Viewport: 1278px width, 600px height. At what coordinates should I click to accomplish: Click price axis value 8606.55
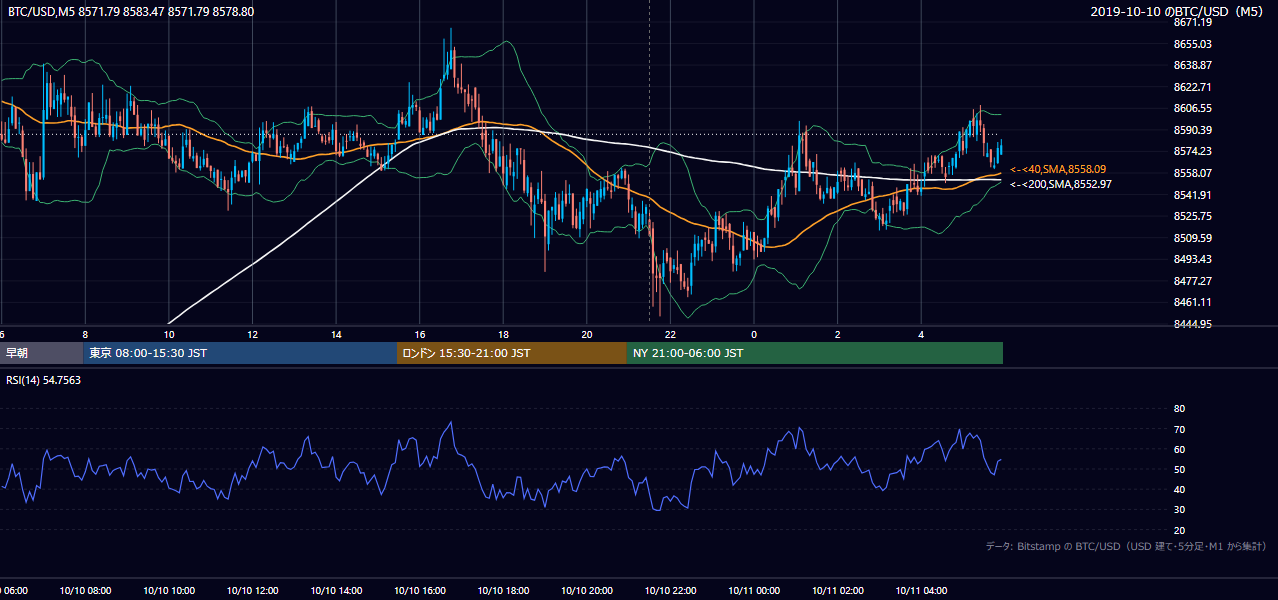1192,108
